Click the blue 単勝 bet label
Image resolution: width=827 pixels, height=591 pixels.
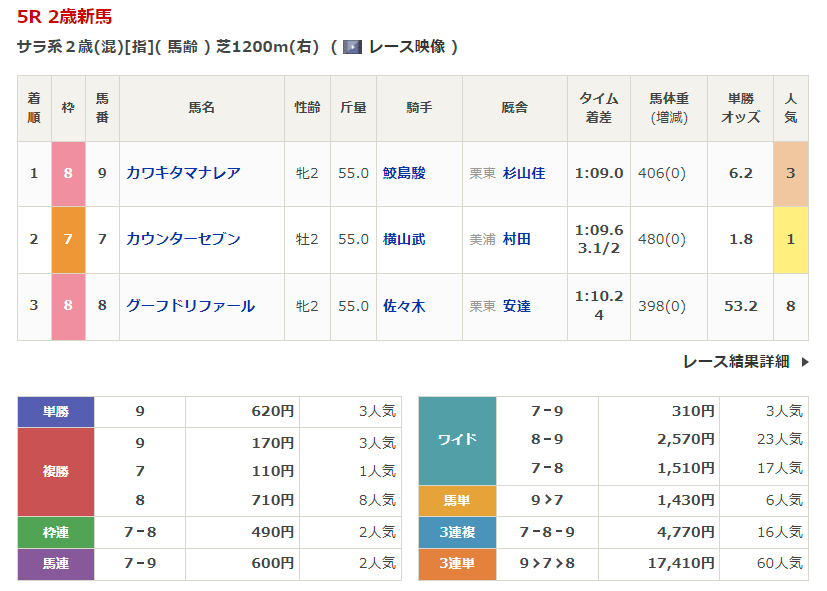(x=56, y=411)
